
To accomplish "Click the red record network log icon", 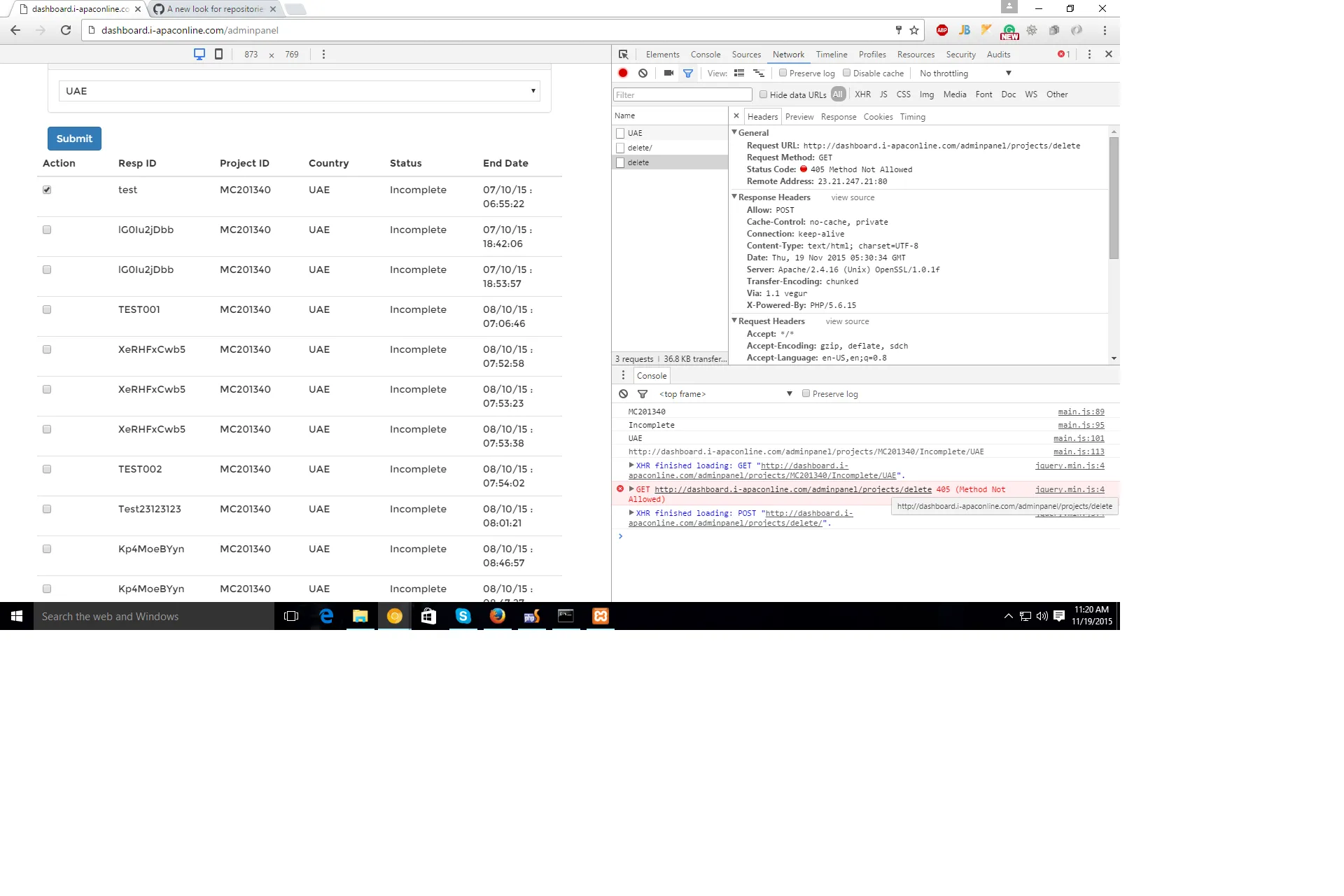I will point(623,73).
